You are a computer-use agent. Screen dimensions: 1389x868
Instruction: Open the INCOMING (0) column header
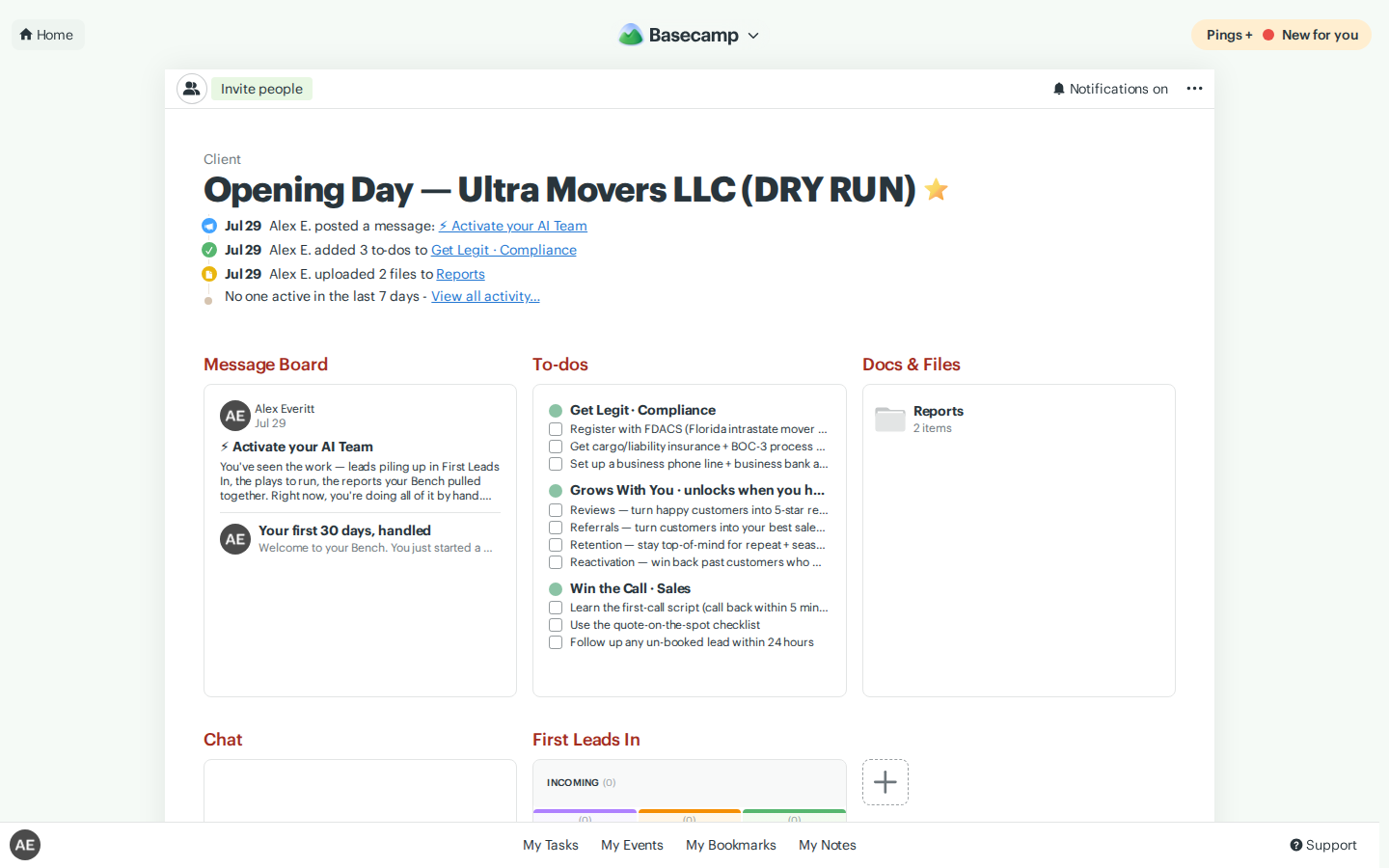(582, 782)
